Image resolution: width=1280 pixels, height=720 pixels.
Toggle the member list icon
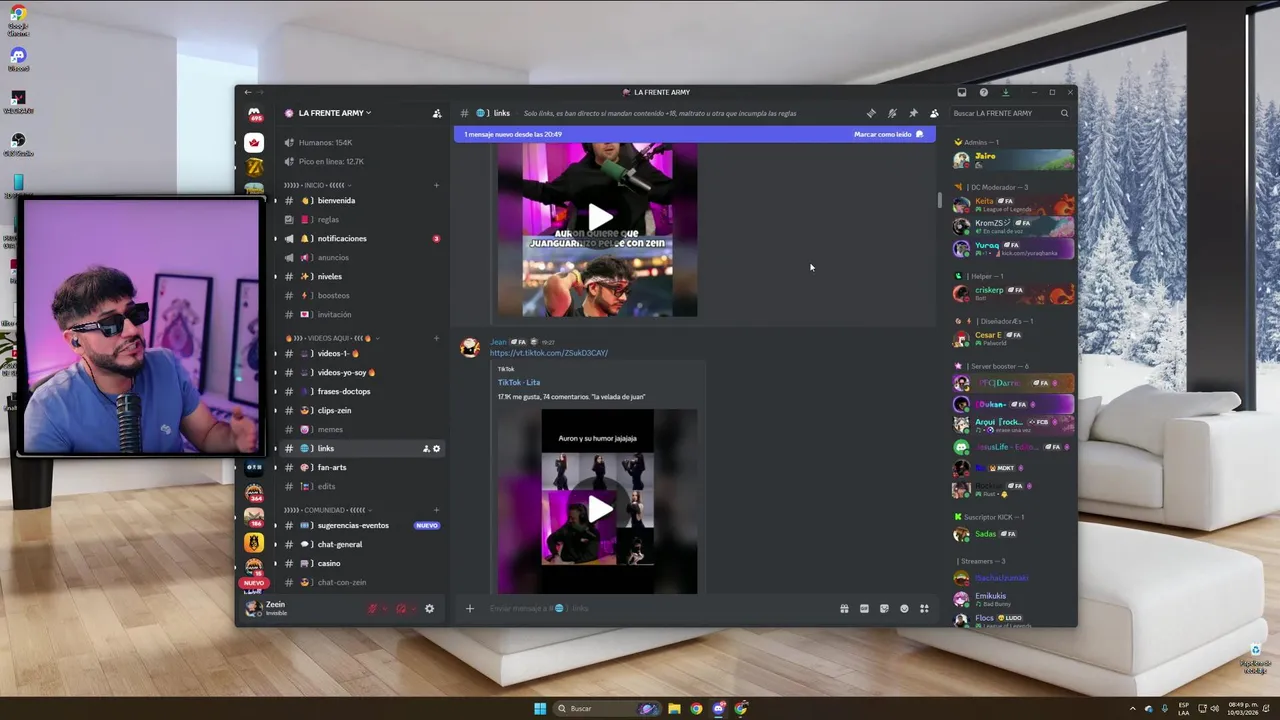pos(934,113)
